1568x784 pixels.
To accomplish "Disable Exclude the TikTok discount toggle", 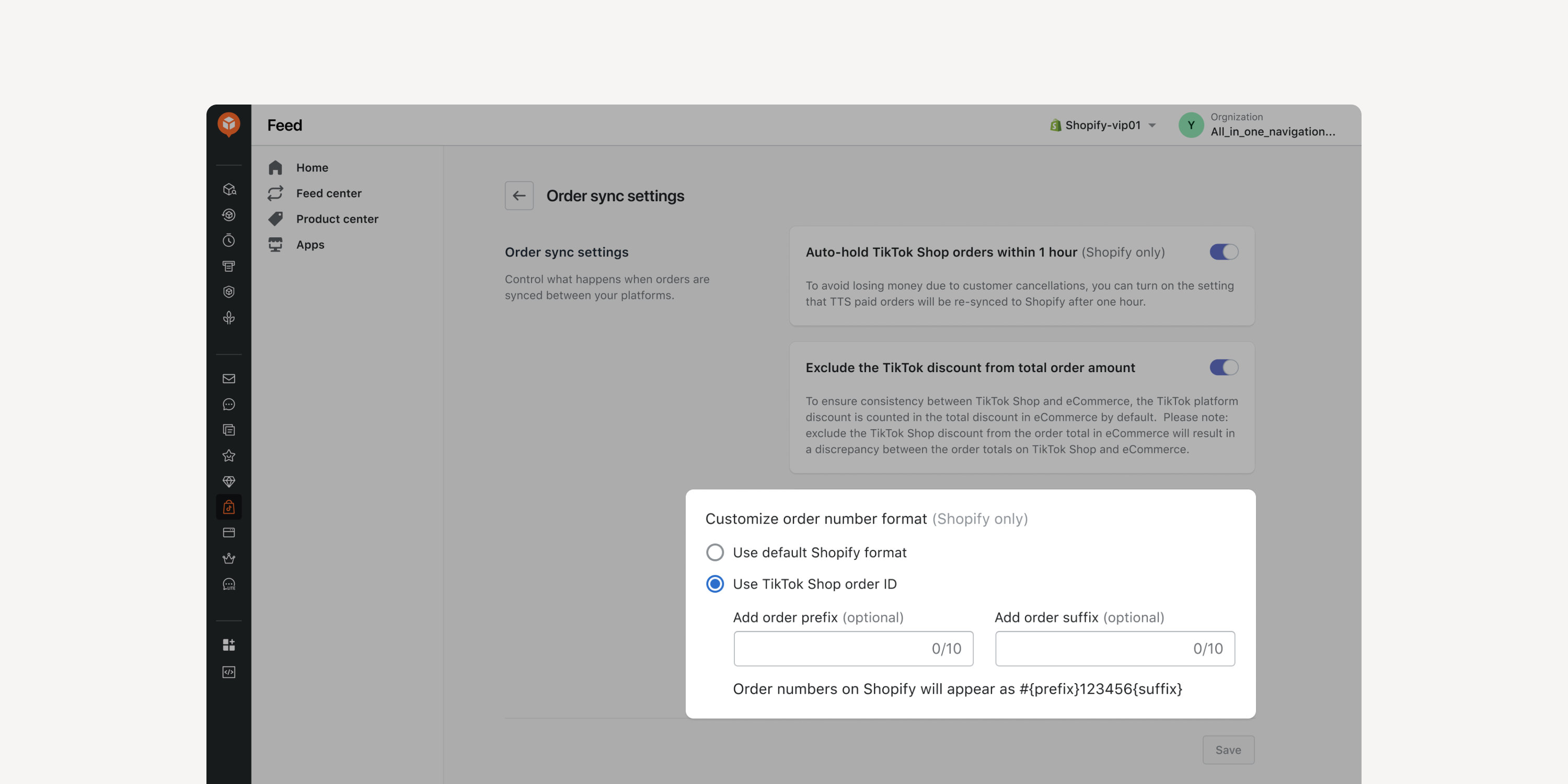I will (1224, 367).
